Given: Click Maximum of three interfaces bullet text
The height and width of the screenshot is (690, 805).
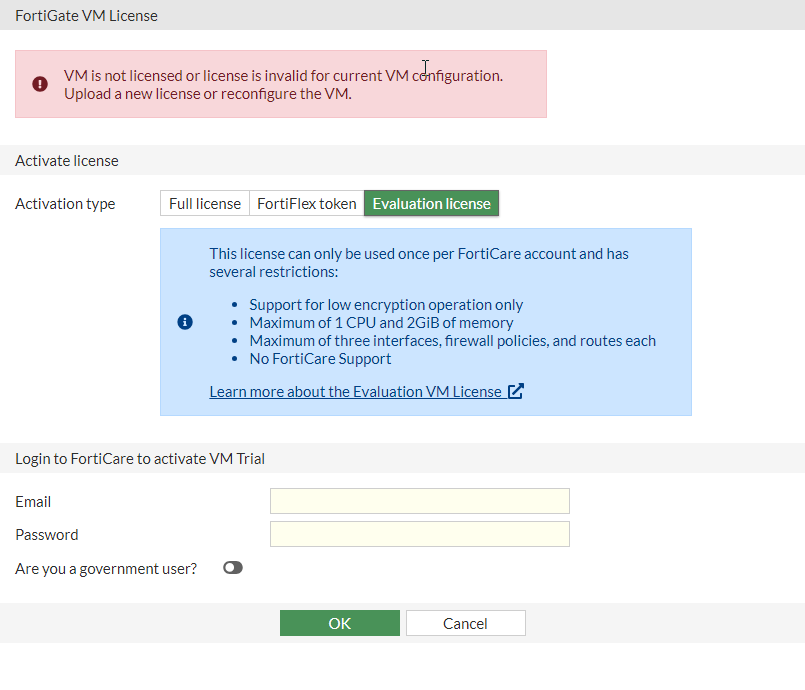Looking at the screenshot, I should pyautogui.click(x=453, y=340).
